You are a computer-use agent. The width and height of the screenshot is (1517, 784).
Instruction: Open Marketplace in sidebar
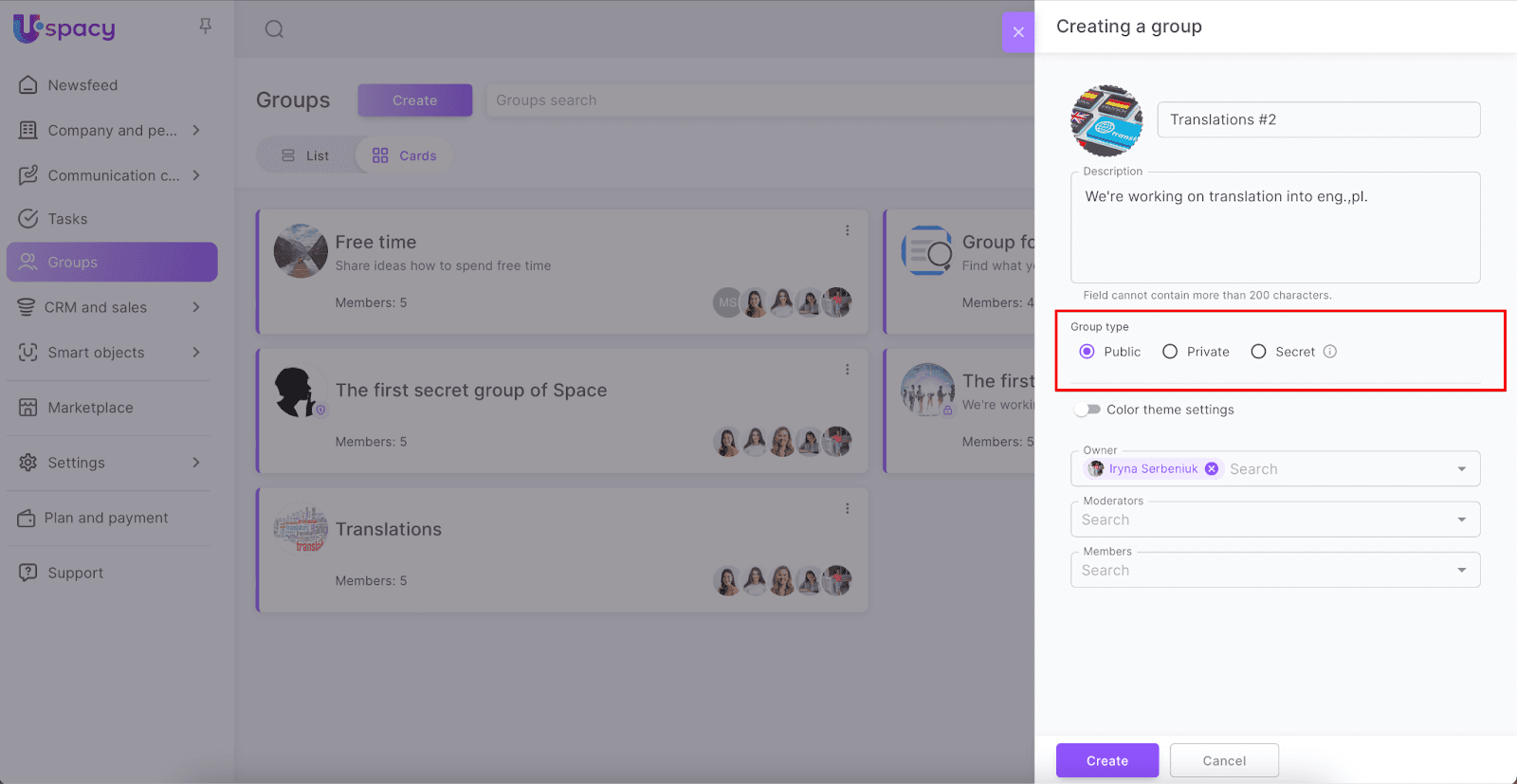click(90, 408)
